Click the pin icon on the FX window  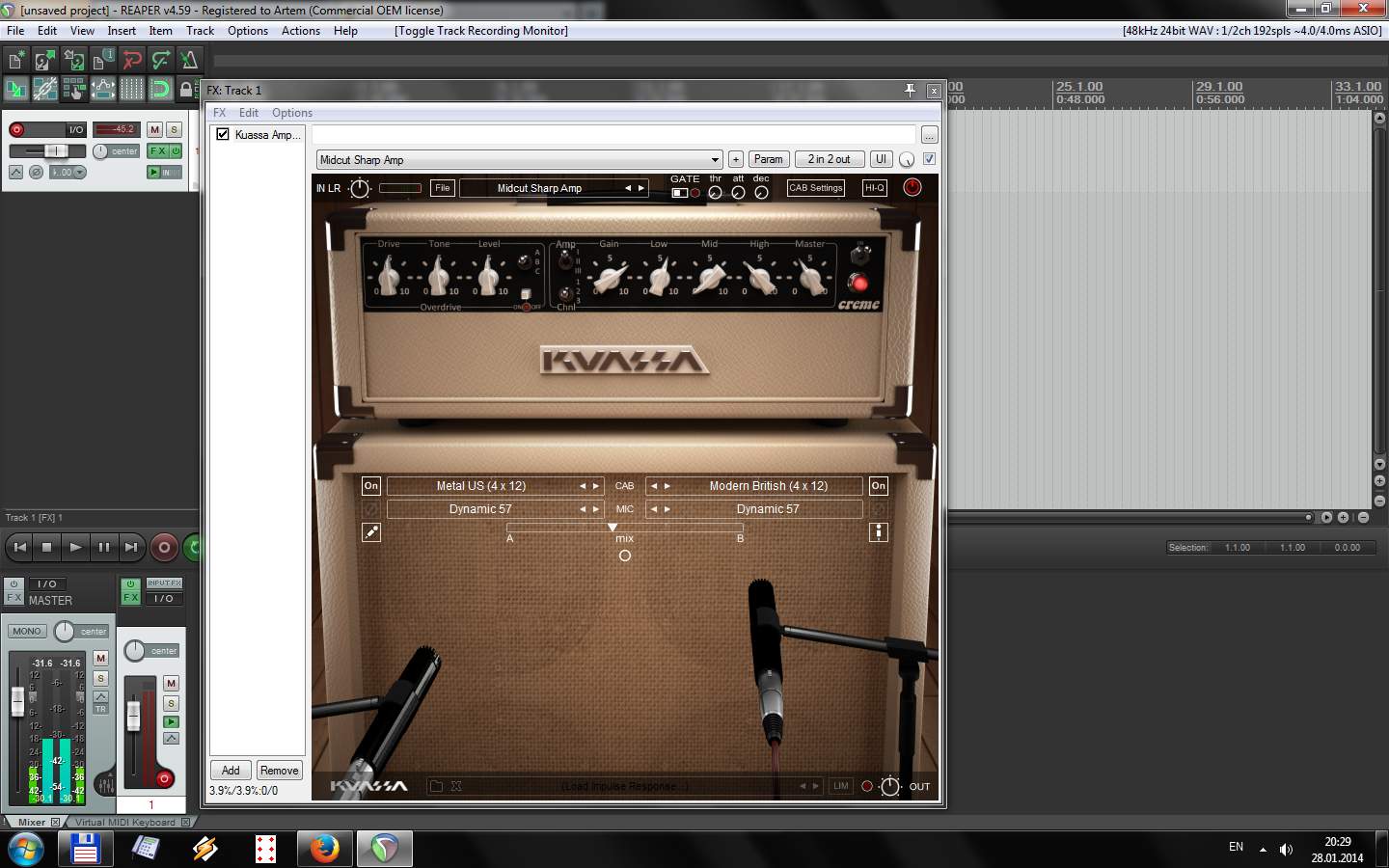pyautogui.click(x=910, y=91)
